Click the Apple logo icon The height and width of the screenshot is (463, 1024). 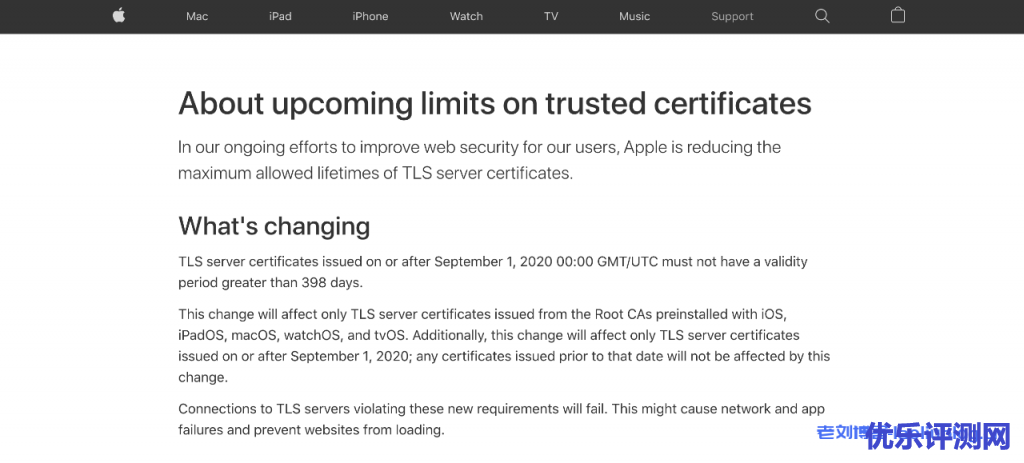click(119, 16)
